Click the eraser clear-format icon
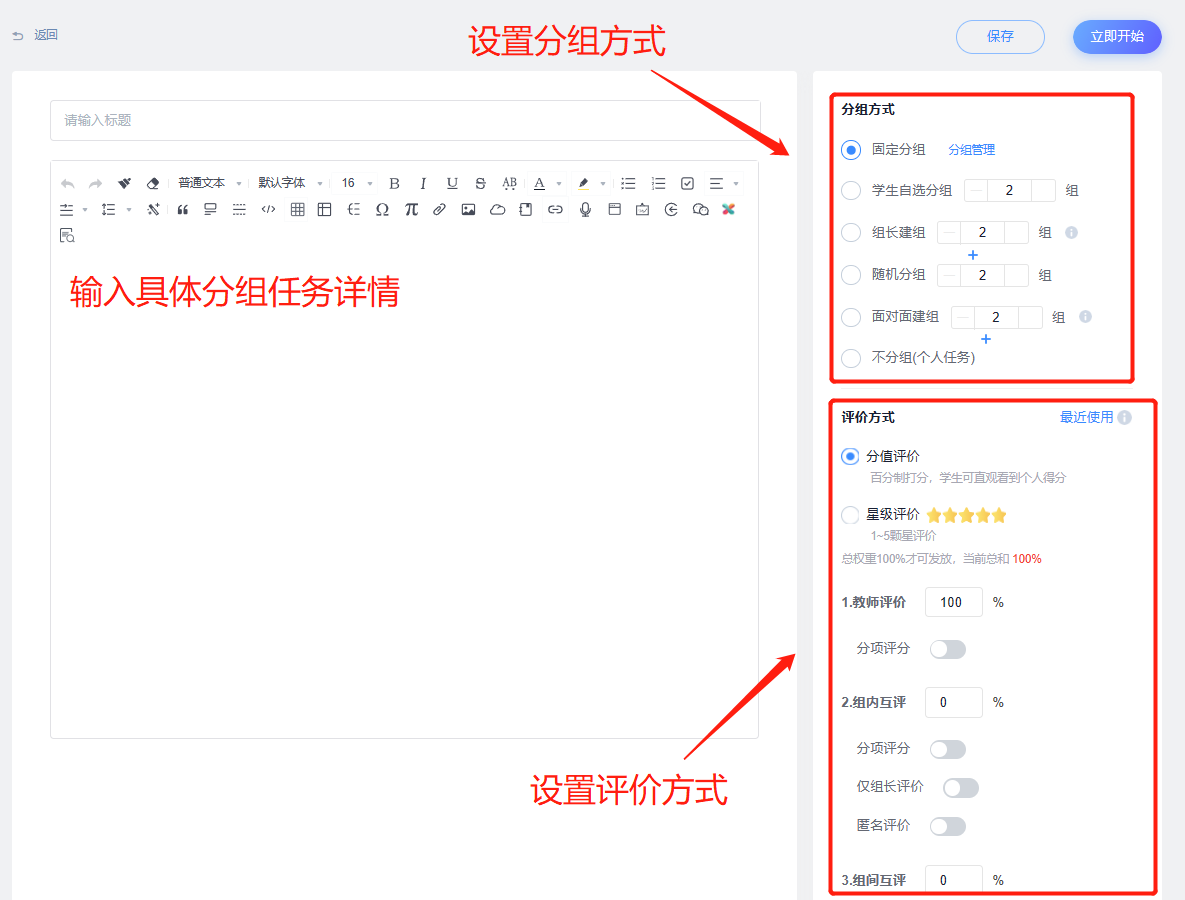 pos(153,183)
